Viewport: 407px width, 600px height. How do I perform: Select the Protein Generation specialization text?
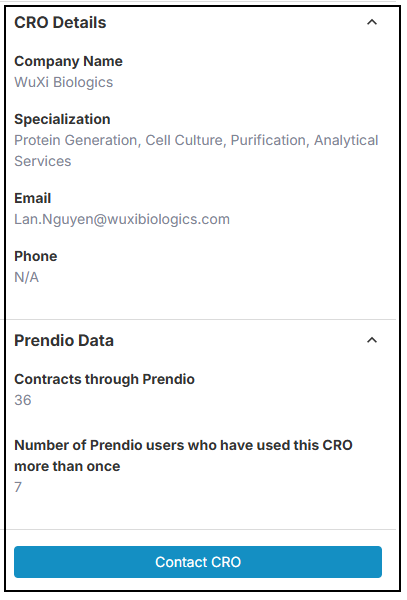76,140
